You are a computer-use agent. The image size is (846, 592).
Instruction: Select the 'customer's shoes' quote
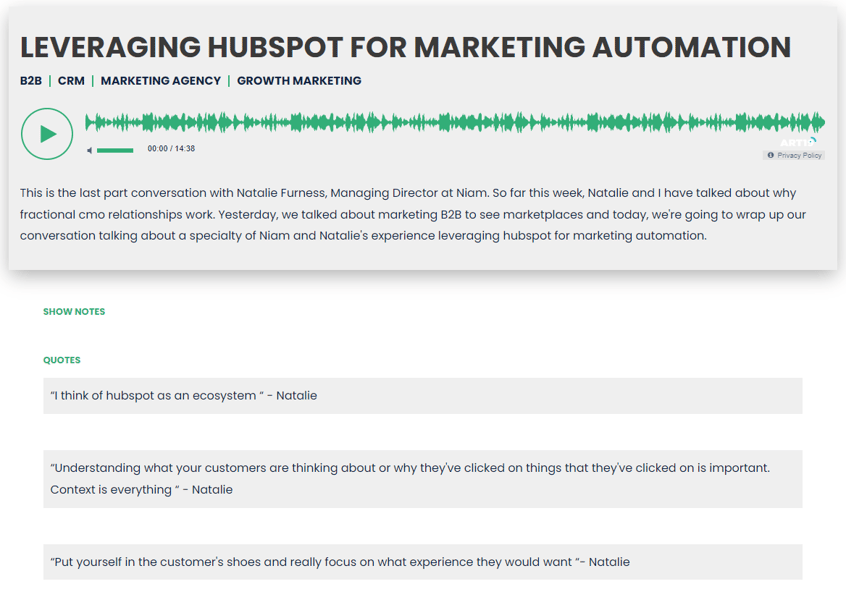422,562
